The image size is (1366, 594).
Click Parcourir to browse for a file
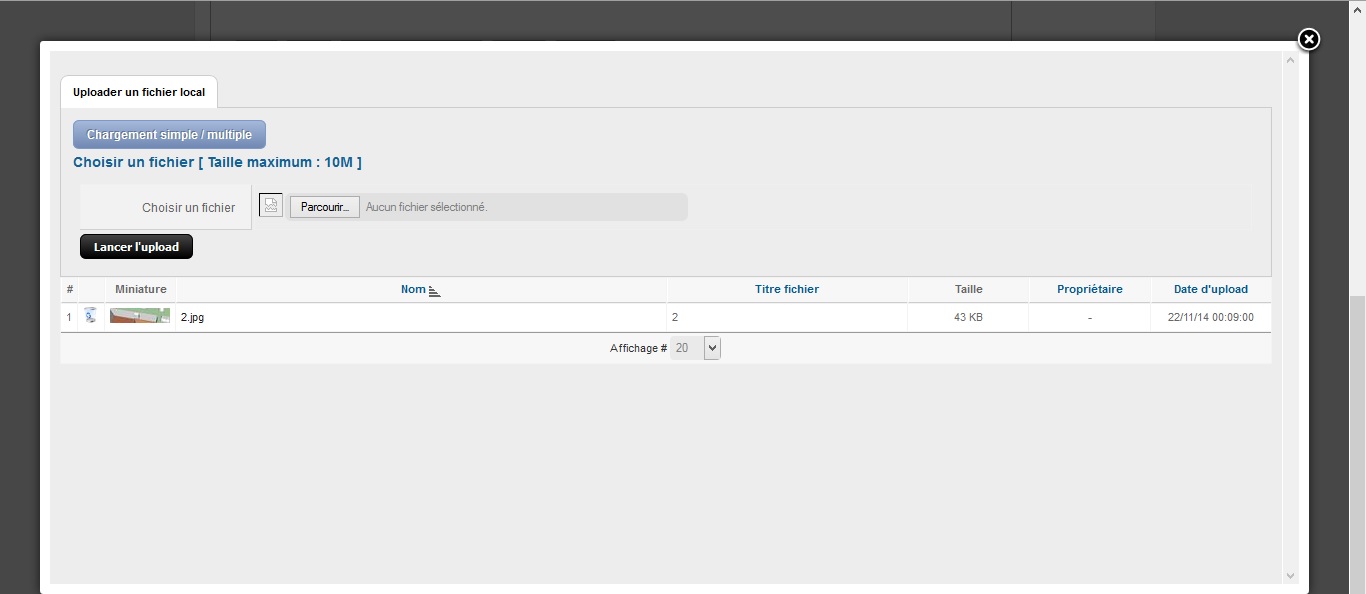tap(325, 207)
